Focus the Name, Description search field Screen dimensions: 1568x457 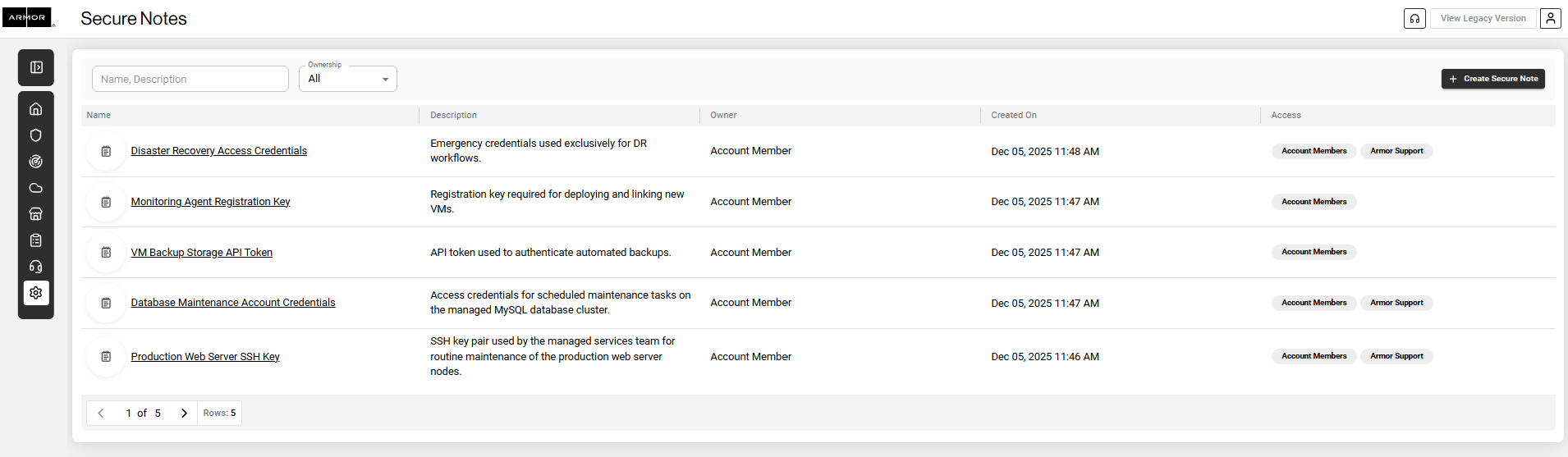[190, 79]
